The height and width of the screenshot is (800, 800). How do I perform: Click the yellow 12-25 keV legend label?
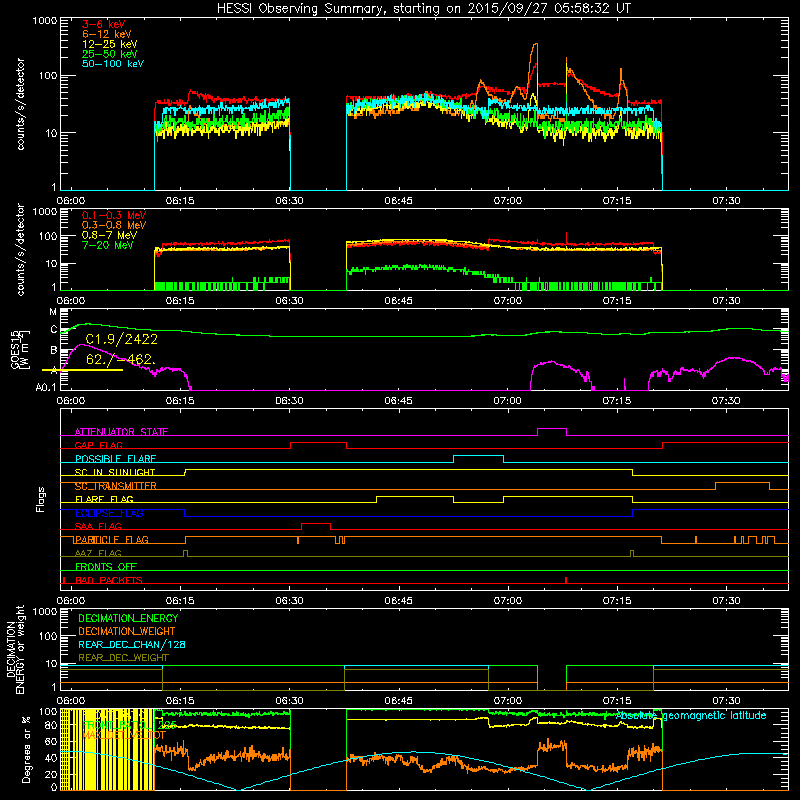[110, 44]
